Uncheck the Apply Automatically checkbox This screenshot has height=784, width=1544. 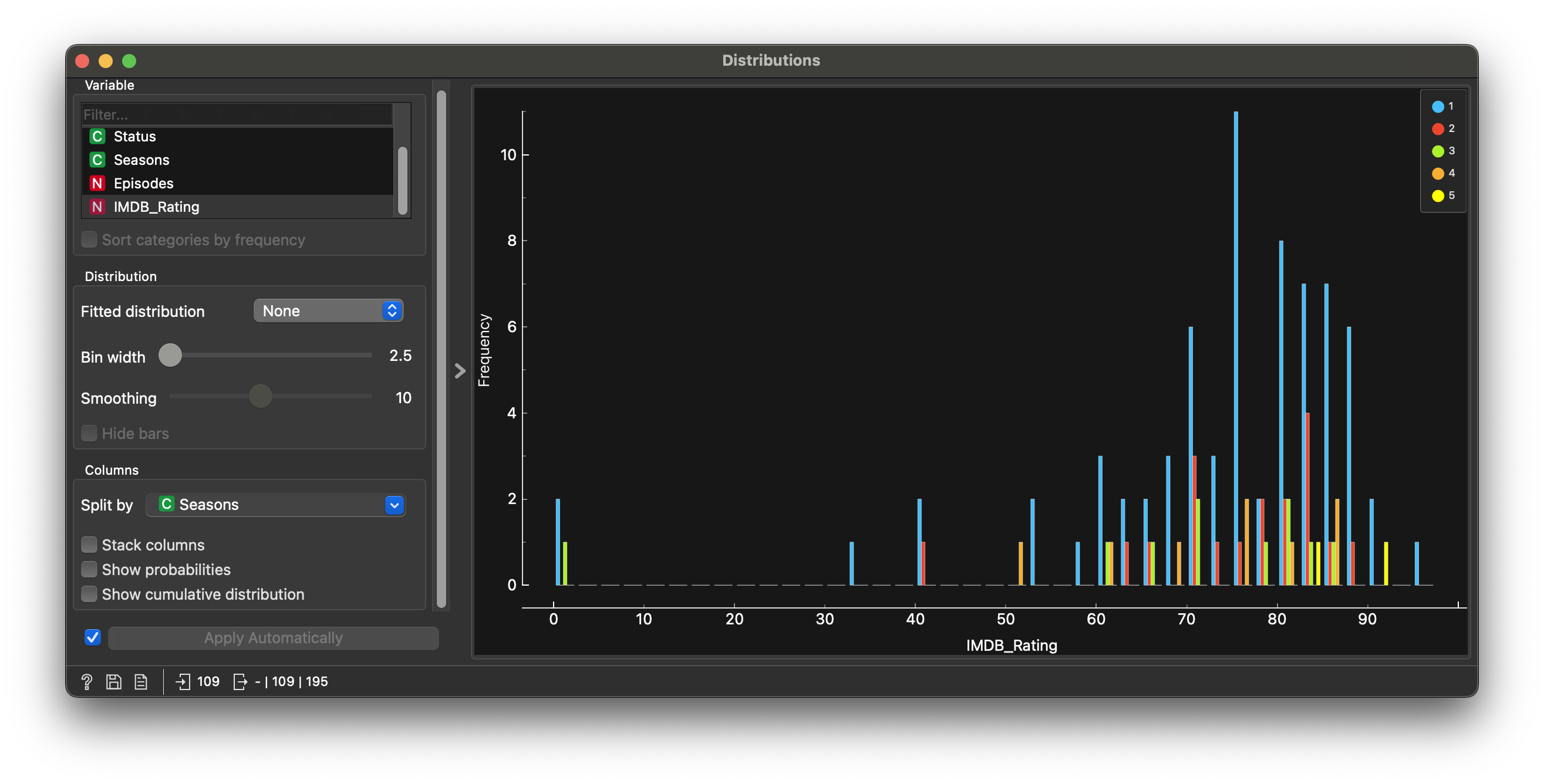point(93,637)
